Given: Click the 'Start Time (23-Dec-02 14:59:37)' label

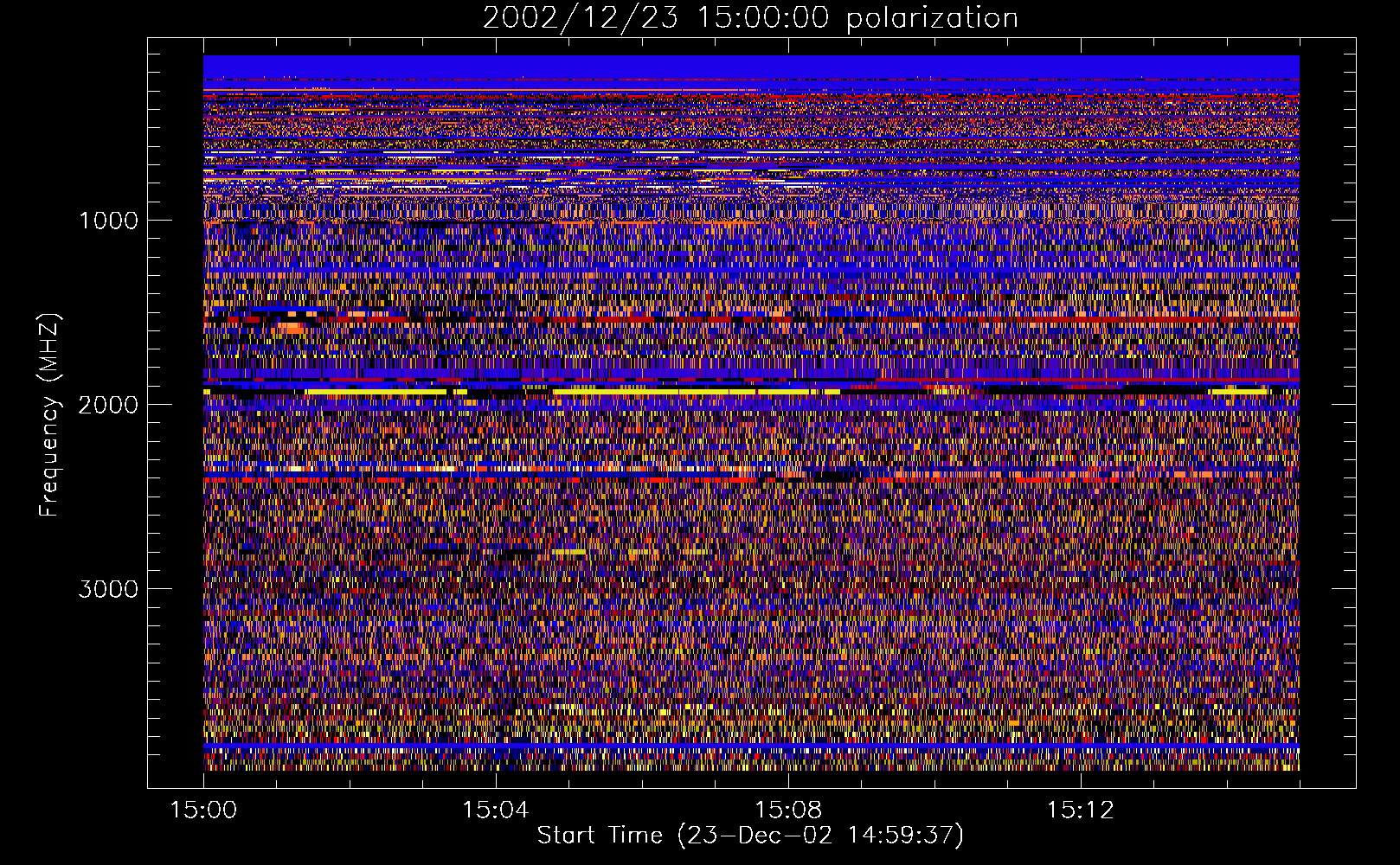Looking at the screenshot, I should point(750,836).
